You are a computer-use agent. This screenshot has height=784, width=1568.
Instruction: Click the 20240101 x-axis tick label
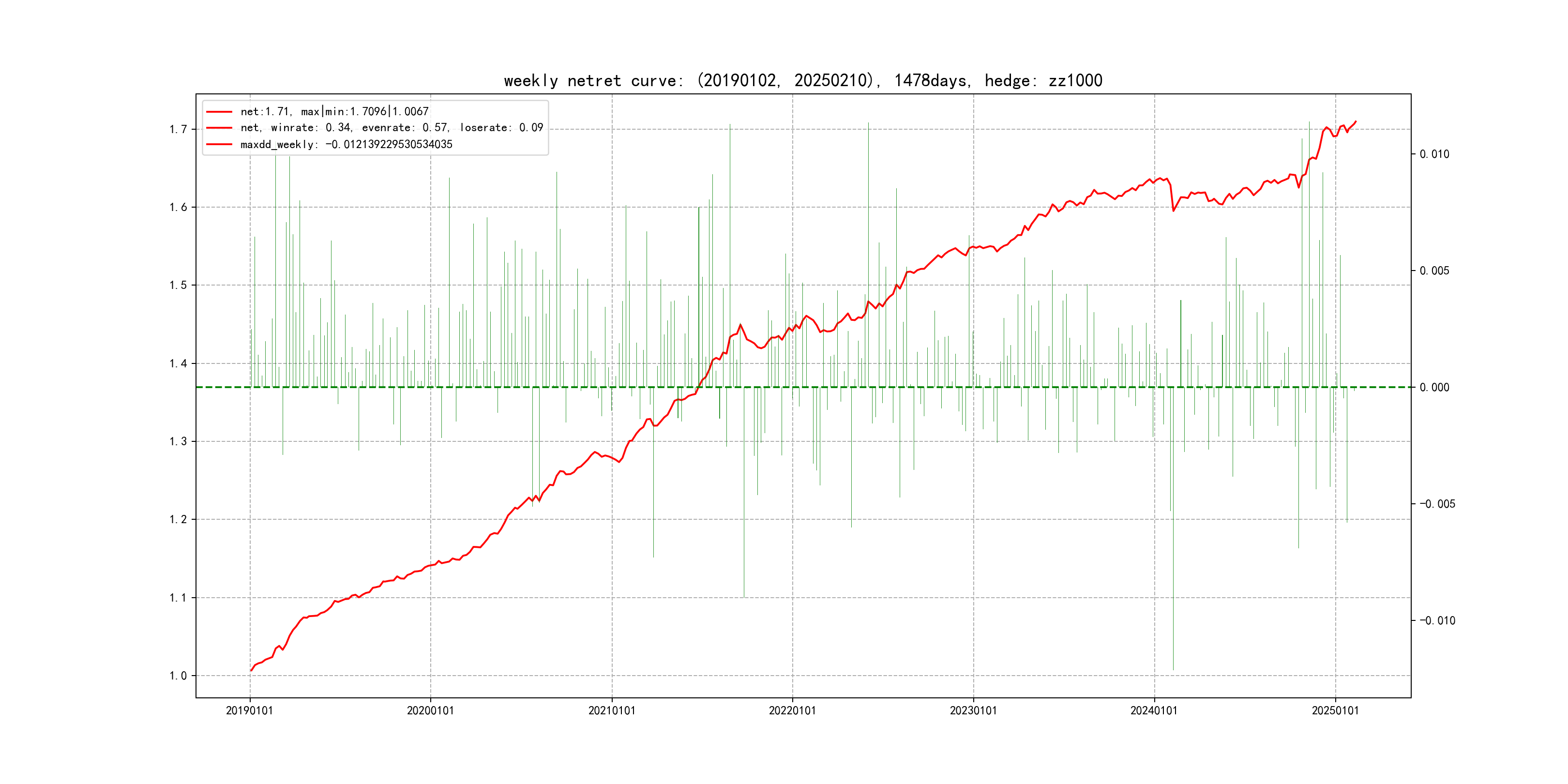pos(1154,710)
